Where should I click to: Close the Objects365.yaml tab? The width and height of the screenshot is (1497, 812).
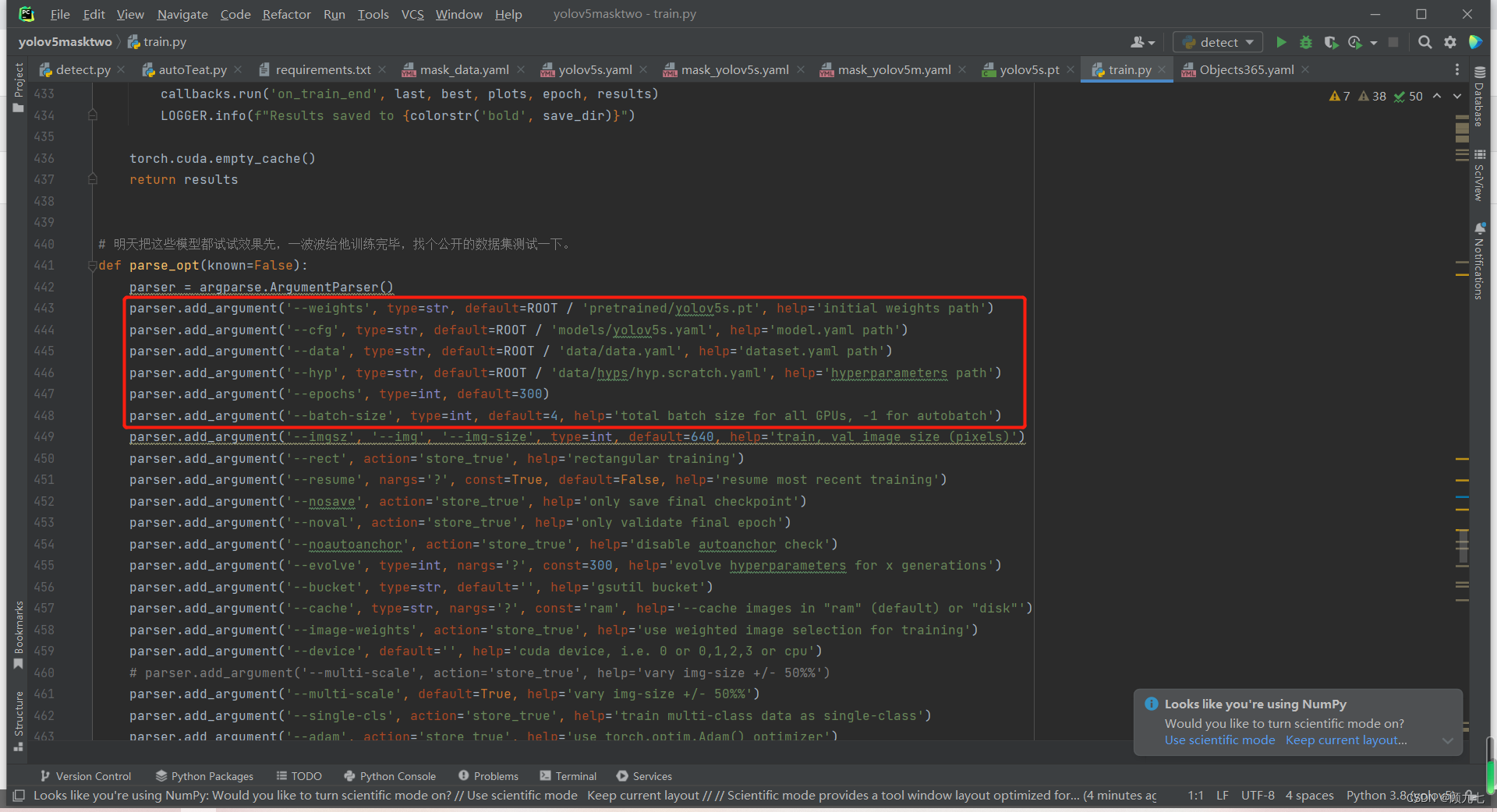click(1305, 70)
